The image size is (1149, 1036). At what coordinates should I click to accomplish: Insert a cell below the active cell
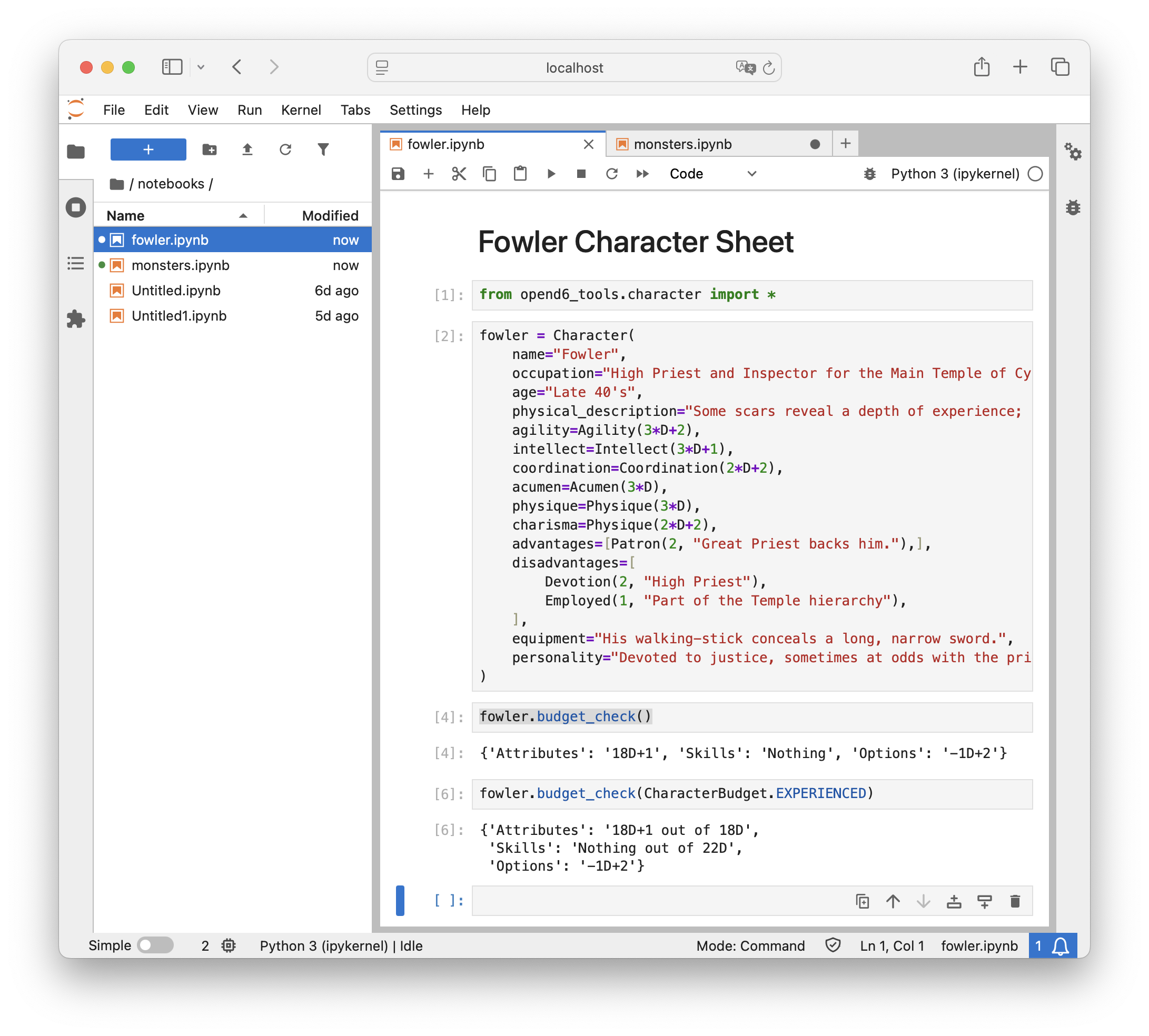coord(984,901)
